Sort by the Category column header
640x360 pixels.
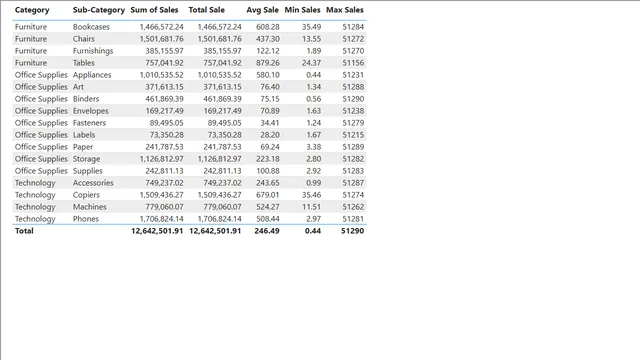pyautogui.click(x=32, y=10)
